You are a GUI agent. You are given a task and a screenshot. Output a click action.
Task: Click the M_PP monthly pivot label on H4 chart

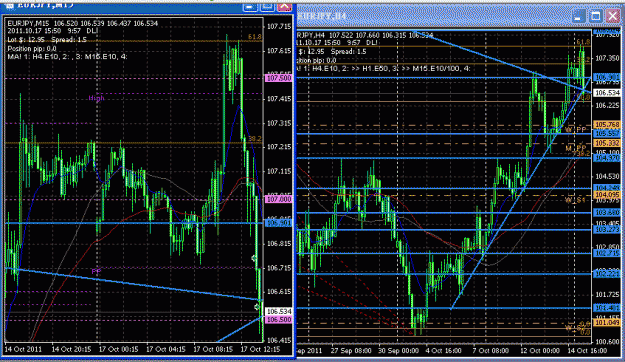click(x=576, y=148)
